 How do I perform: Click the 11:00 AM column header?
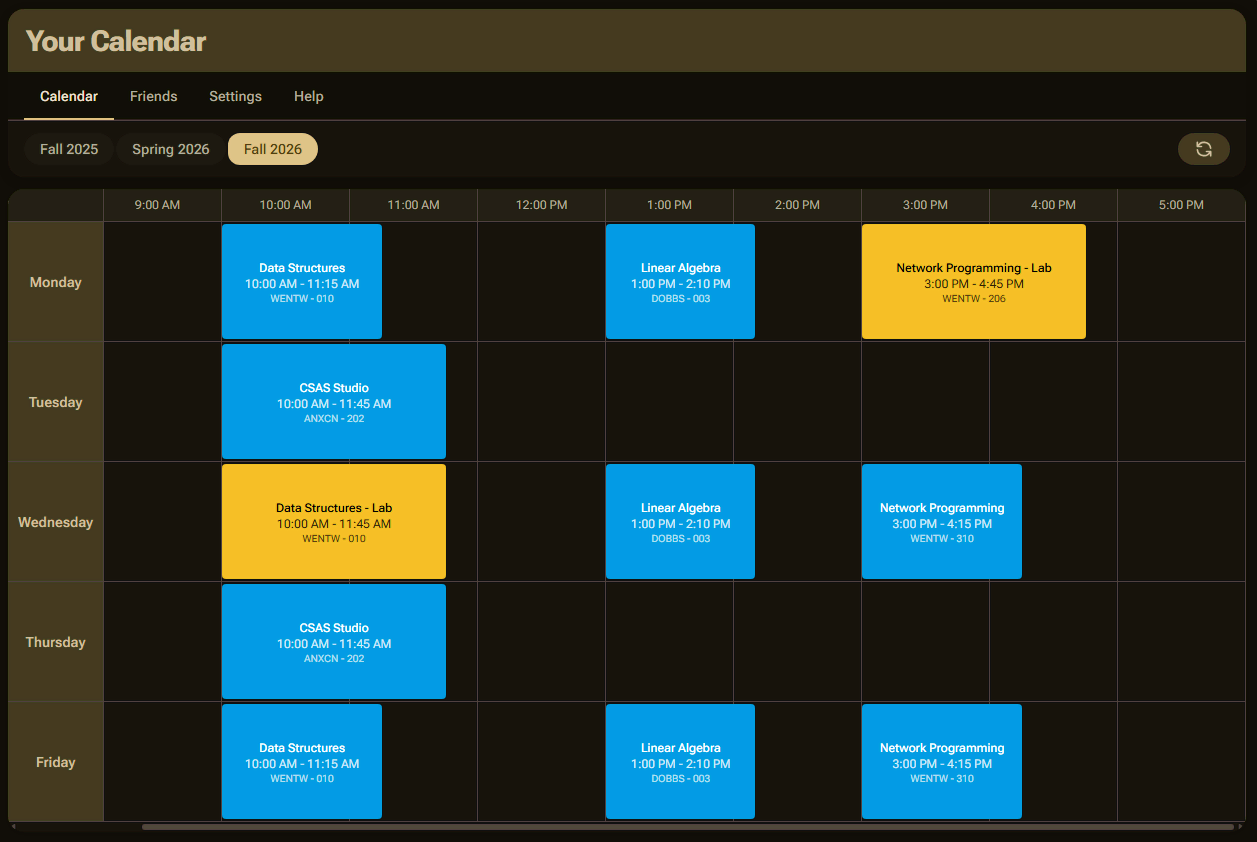click(x=414, y=205)
